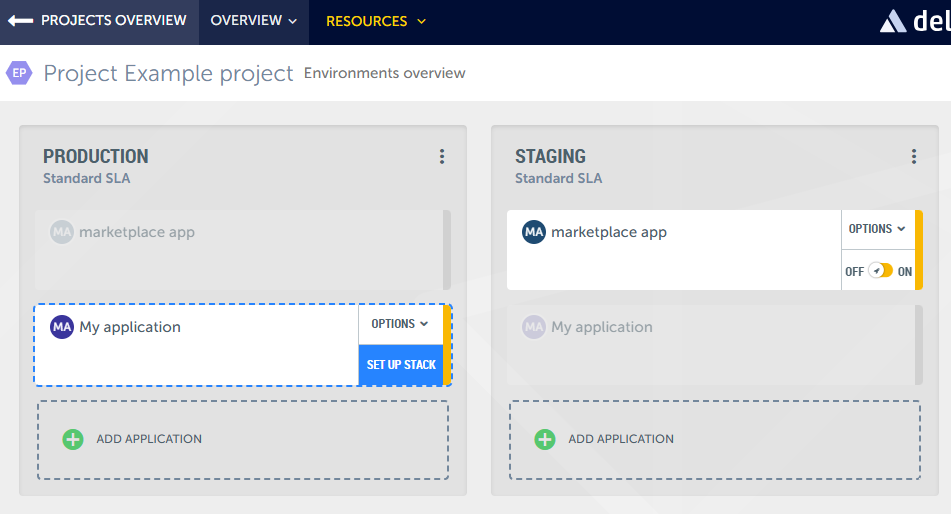This screenshot has height=514, width=951.
Task: Select greyed My application card in Staging
Action: tap(712, 345)
